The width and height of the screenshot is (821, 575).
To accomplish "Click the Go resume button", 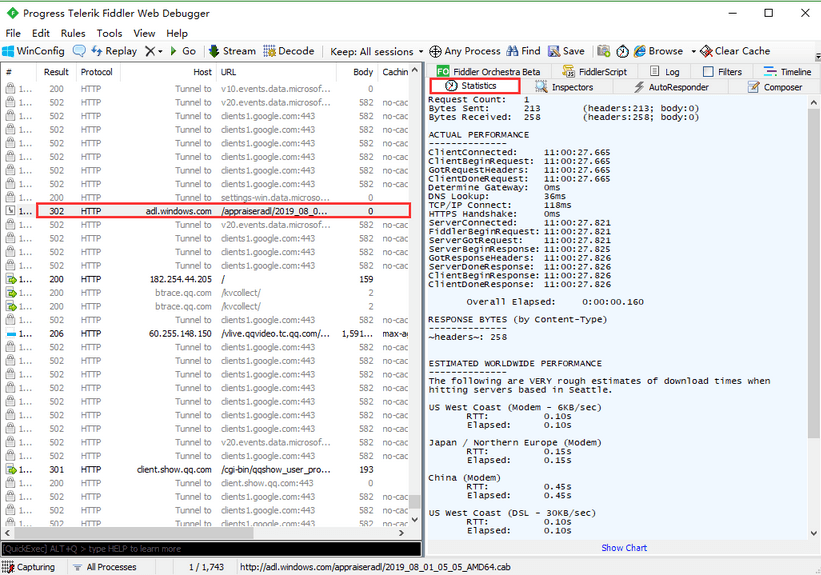I will coord(183,51).
